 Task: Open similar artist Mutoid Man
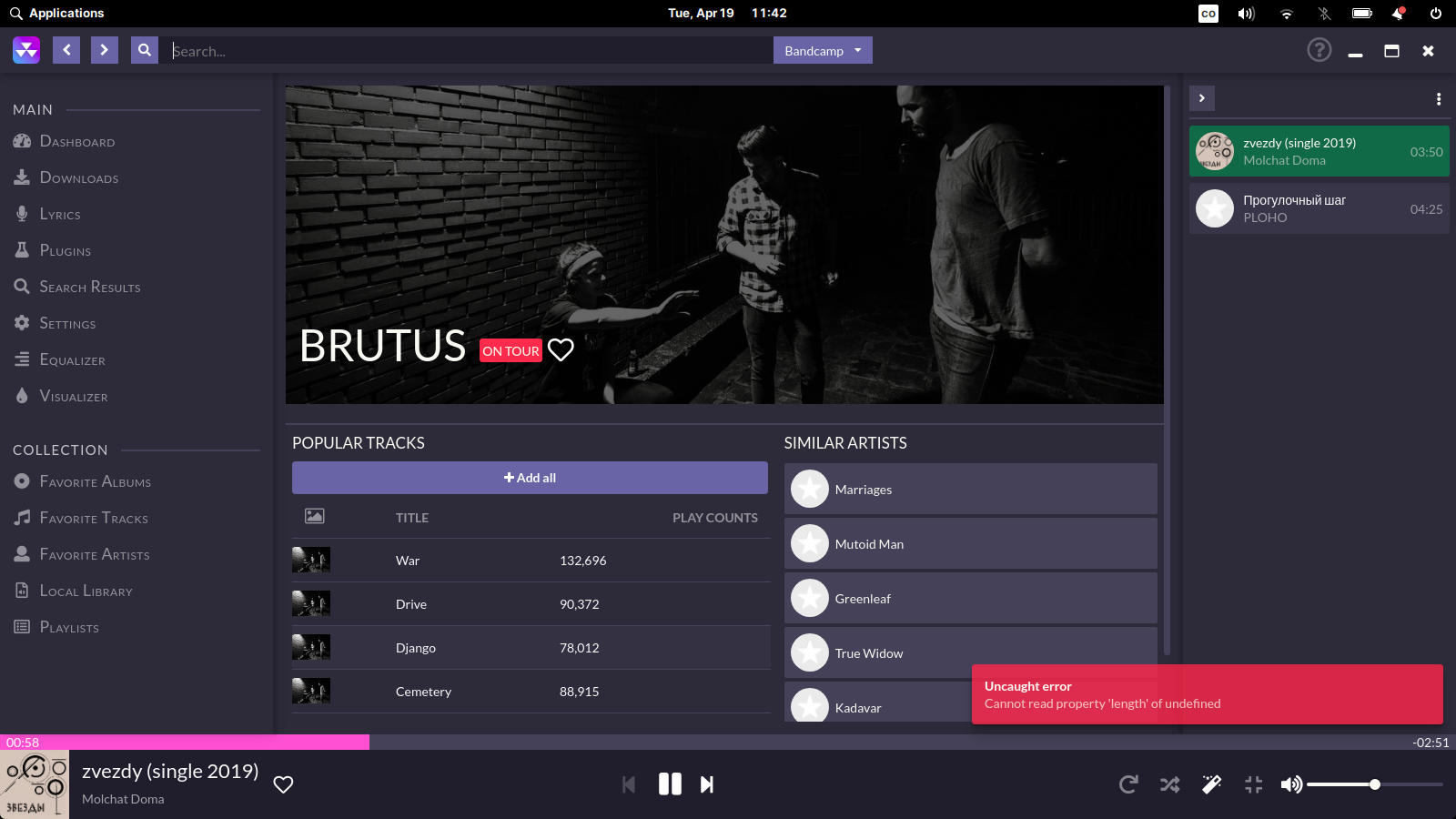tap(971, 543)
